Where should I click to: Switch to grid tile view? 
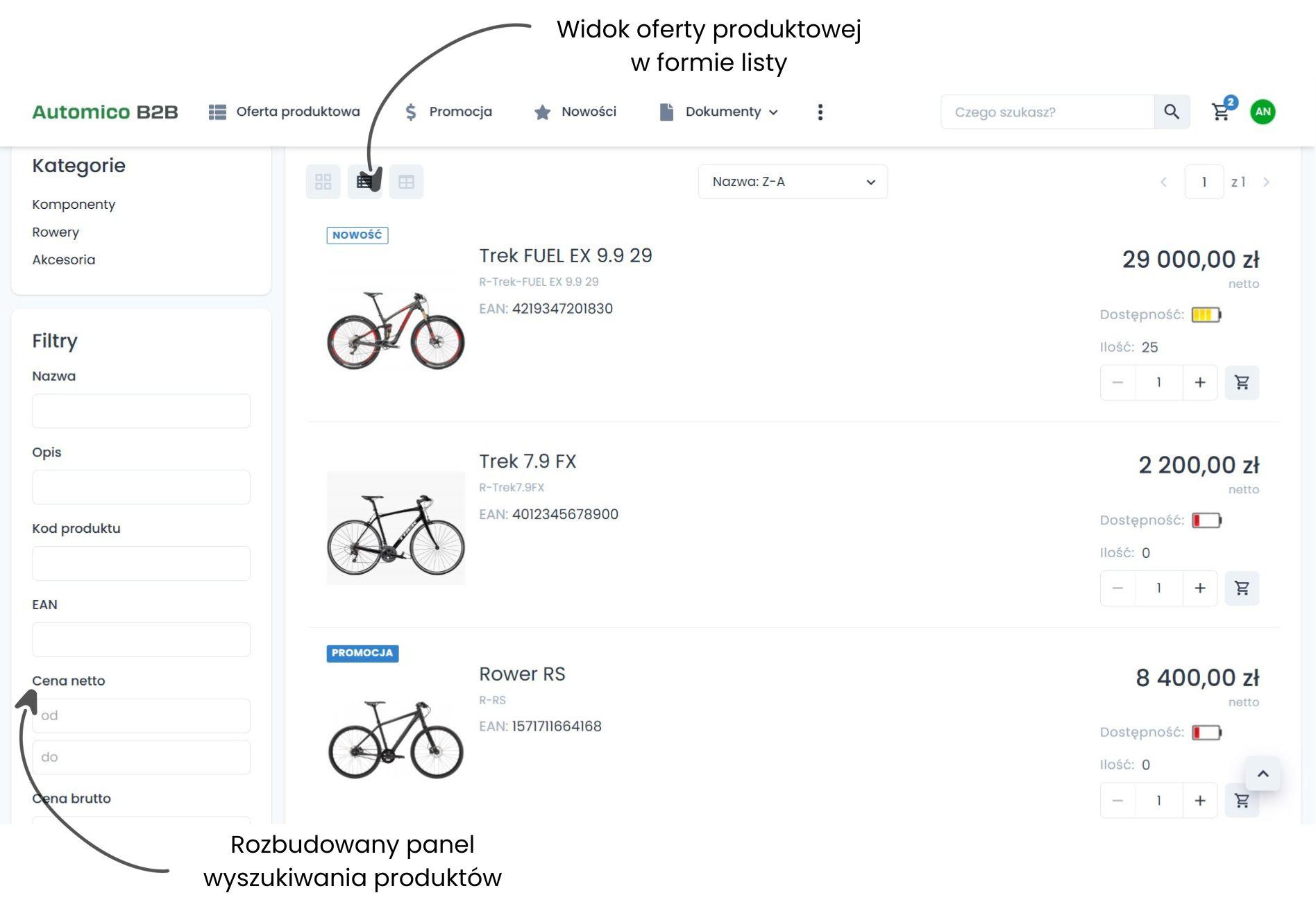(323, 182)
